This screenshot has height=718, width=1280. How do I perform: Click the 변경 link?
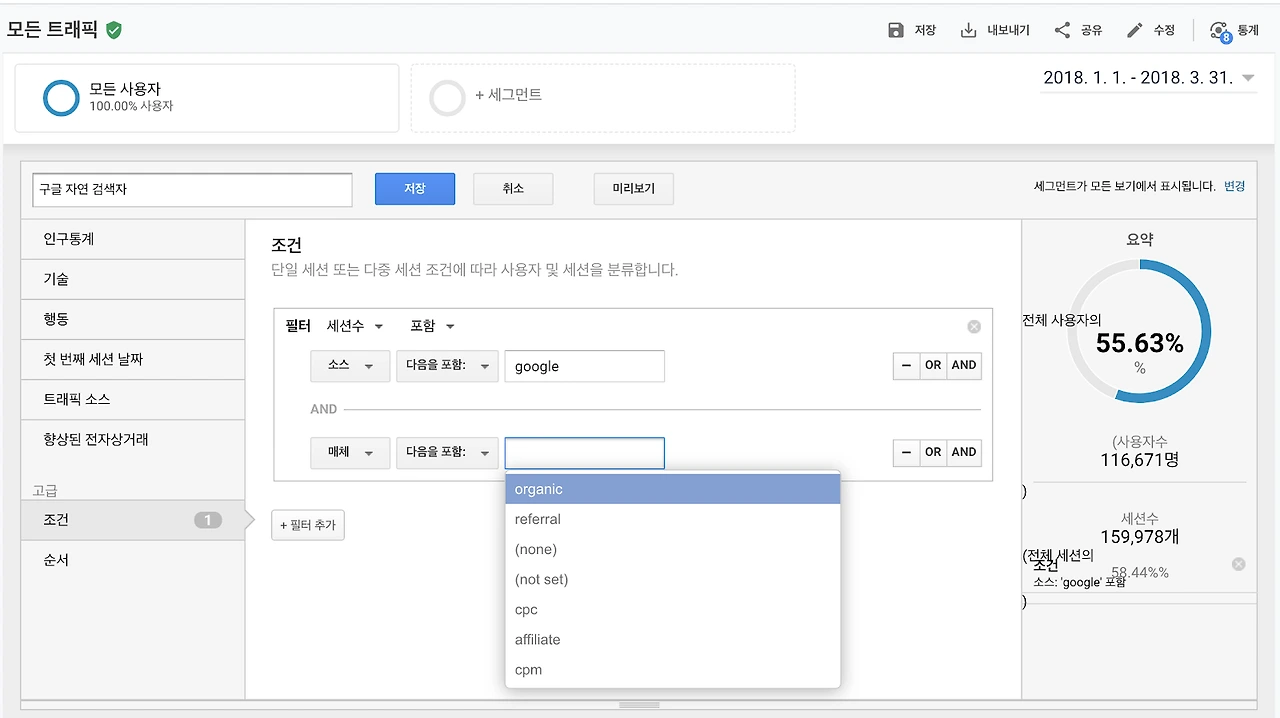(1234, 186)
